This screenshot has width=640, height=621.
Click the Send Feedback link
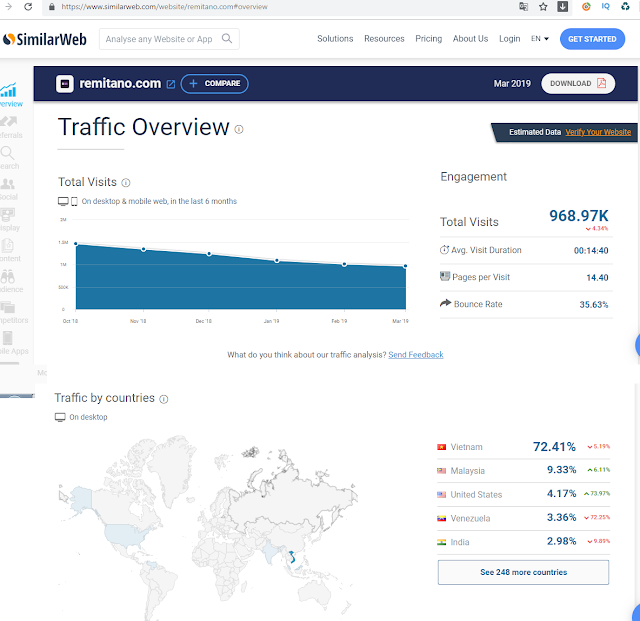coord(416,355)
